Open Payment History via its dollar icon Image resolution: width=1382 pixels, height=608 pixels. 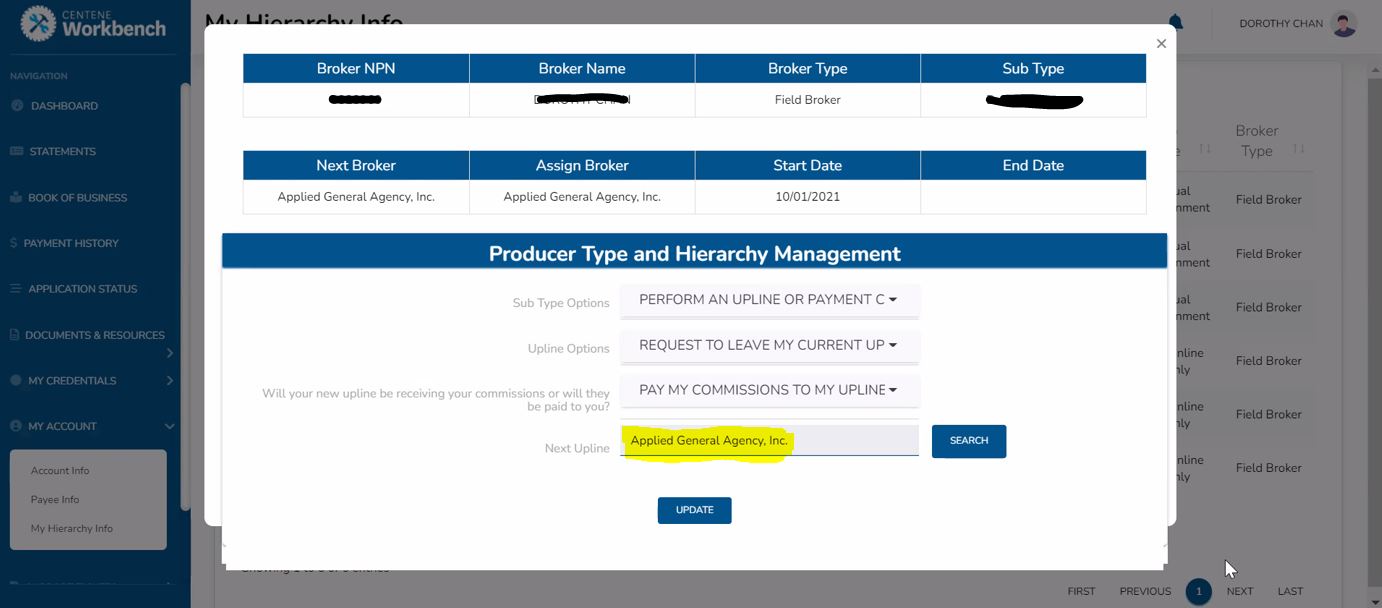[17, 242]
